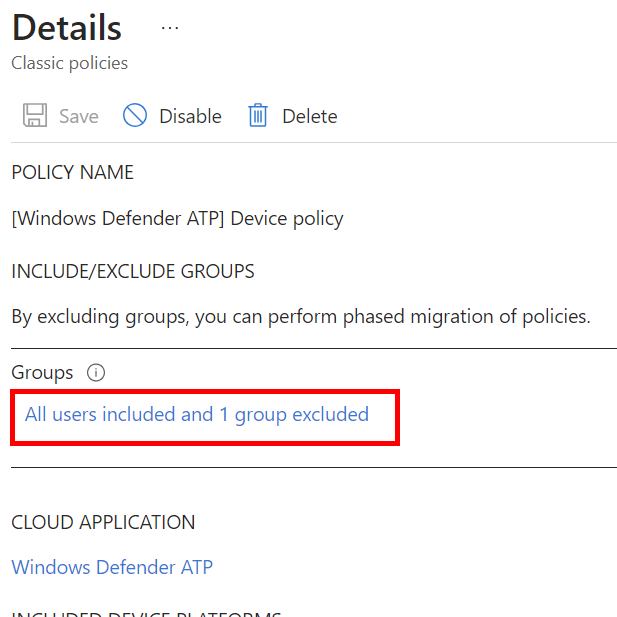Click the Details page title
Image resolution: width=617 pixels, height=617 pixels.
pyautogui.click(x=67, y=28)
